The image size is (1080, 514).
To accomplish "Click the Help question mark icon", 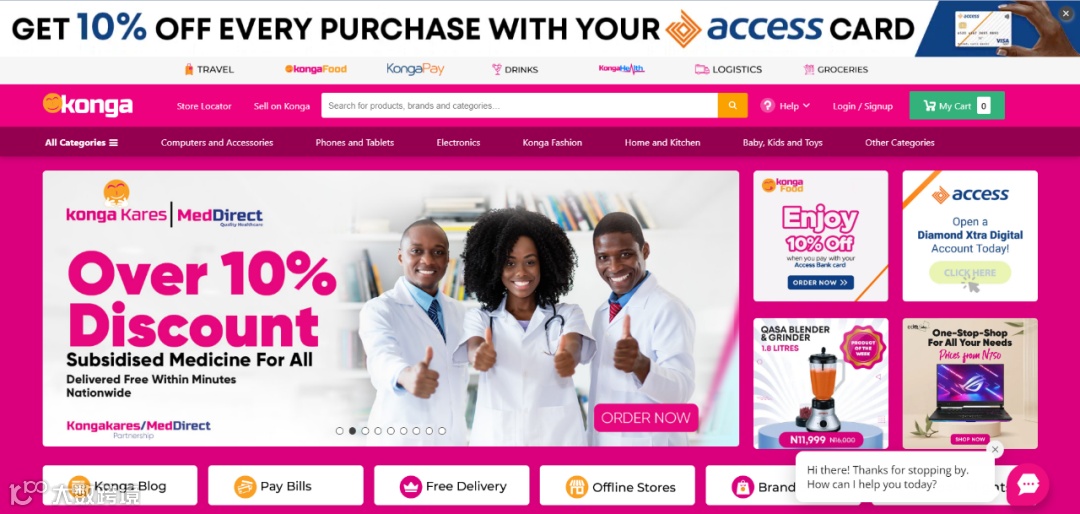I will click(767, 105).
